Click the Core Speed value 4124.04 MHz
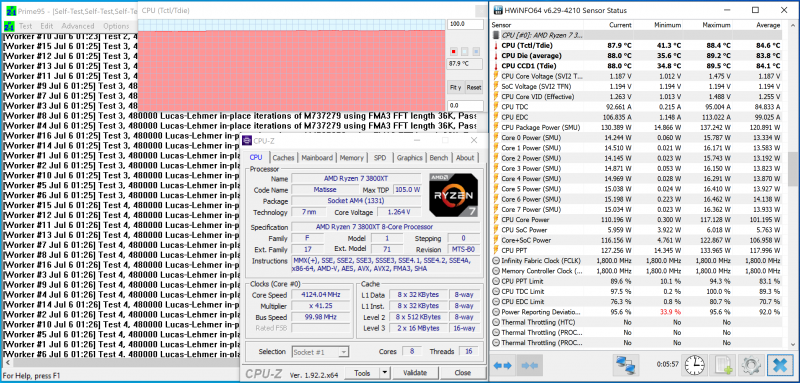The height and width of the screenshot is (383, 800). pos(320,295)
